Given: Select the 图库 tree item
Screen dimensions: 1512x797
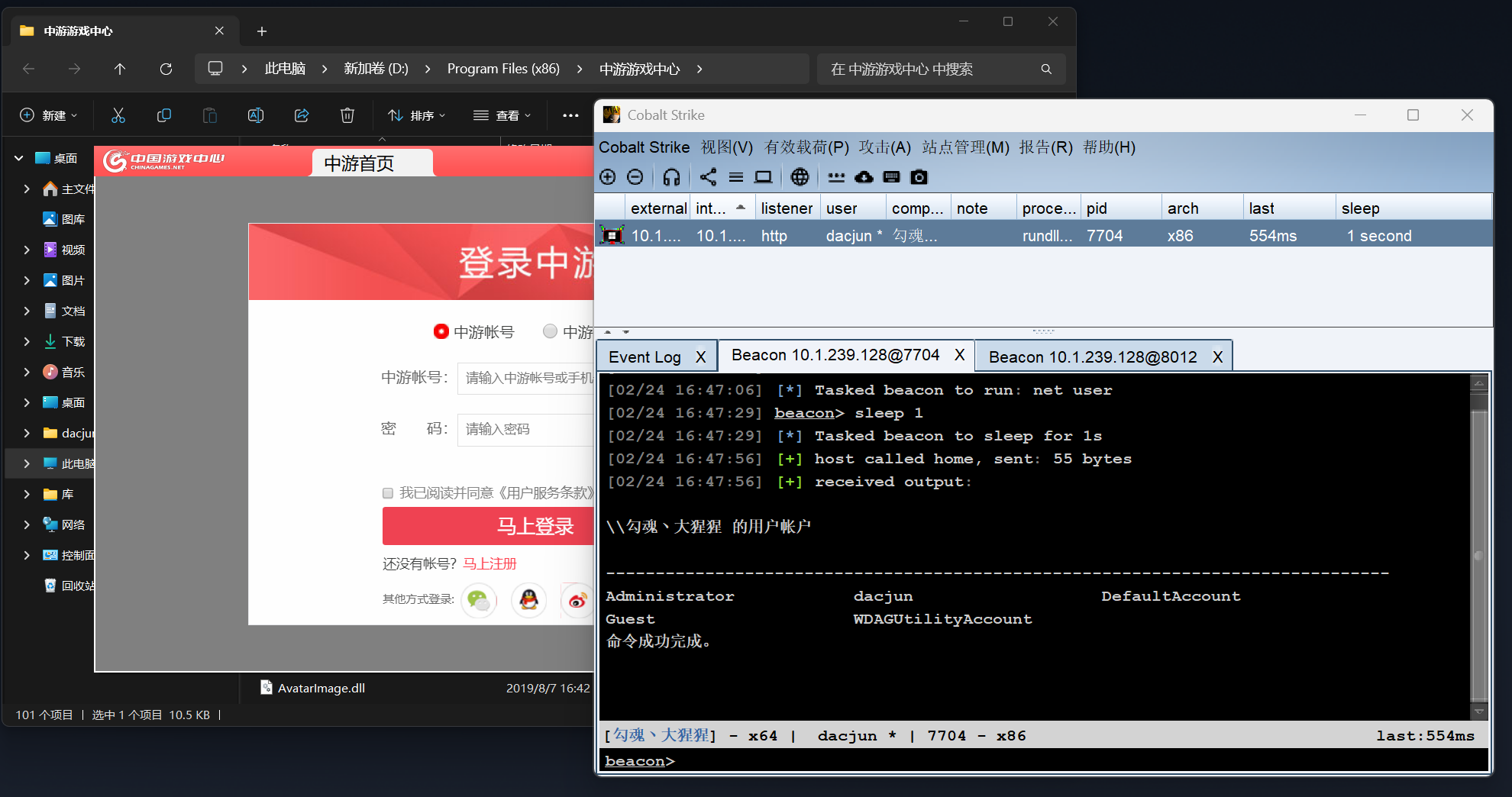Looking at the screenshot, I should coord(64,219).
